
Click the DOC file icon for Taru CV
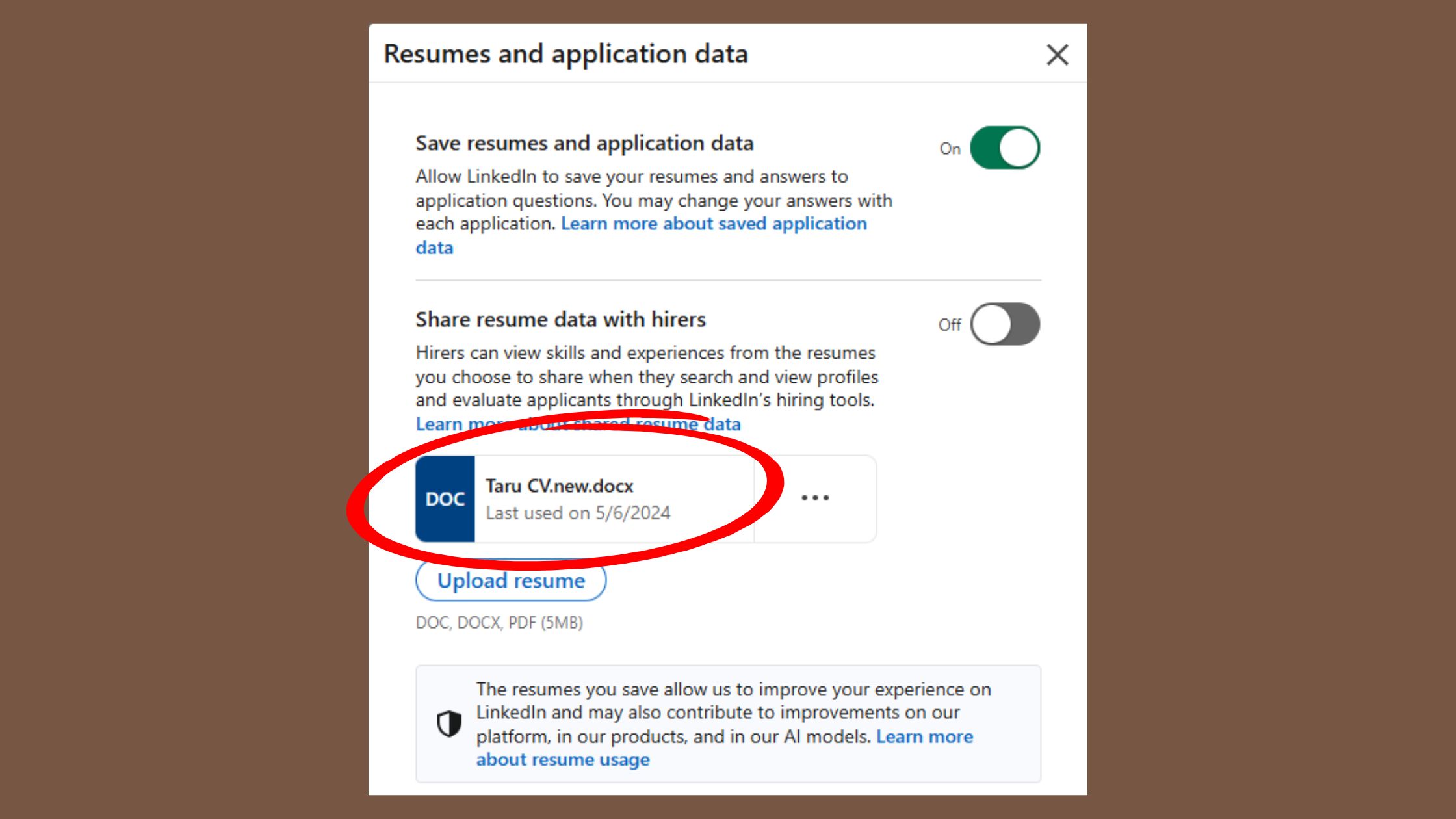tap(445, 499)
